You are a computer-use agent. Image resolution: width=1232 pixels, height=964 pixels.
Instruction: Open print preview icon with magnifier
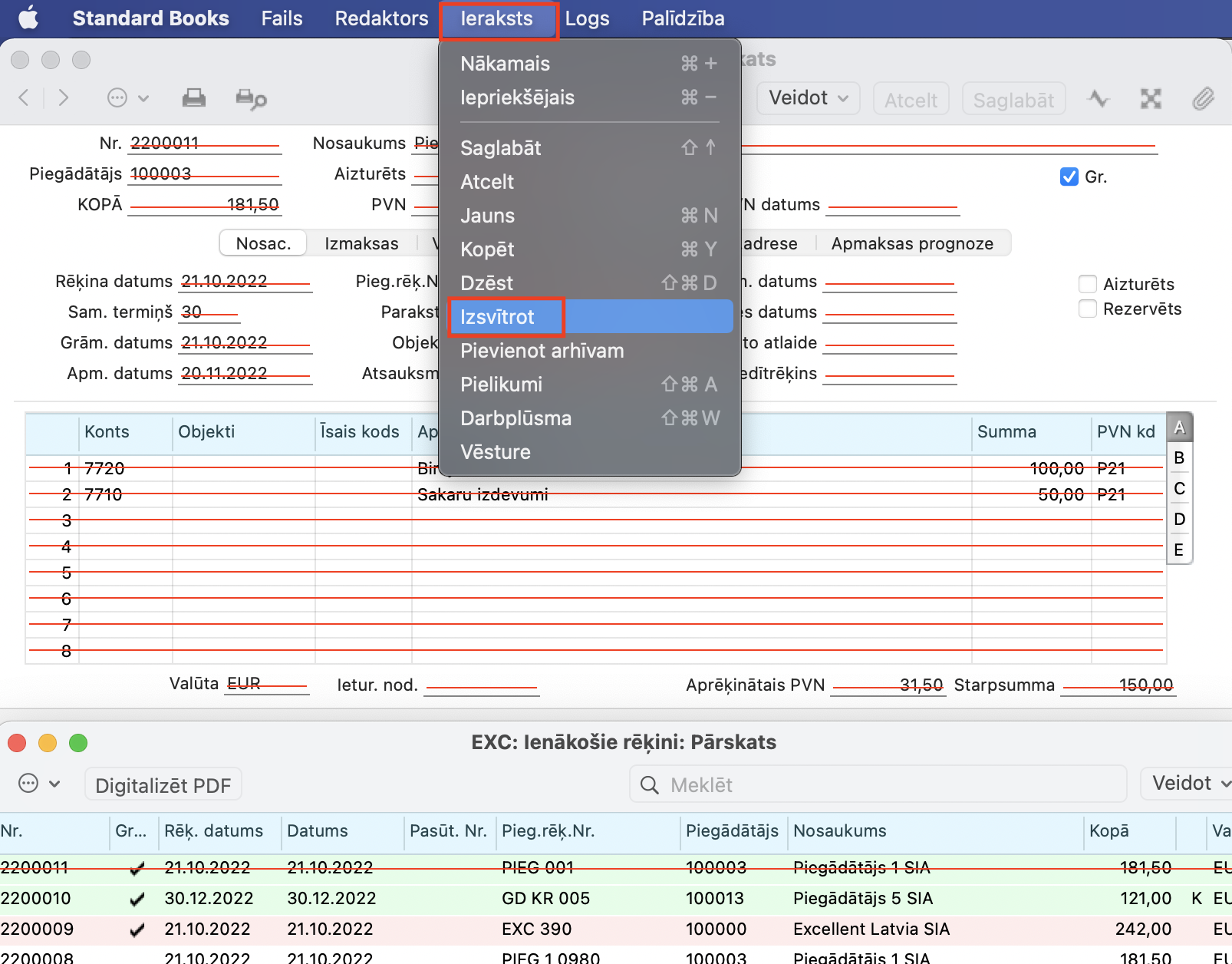click(x=250, y=98)
